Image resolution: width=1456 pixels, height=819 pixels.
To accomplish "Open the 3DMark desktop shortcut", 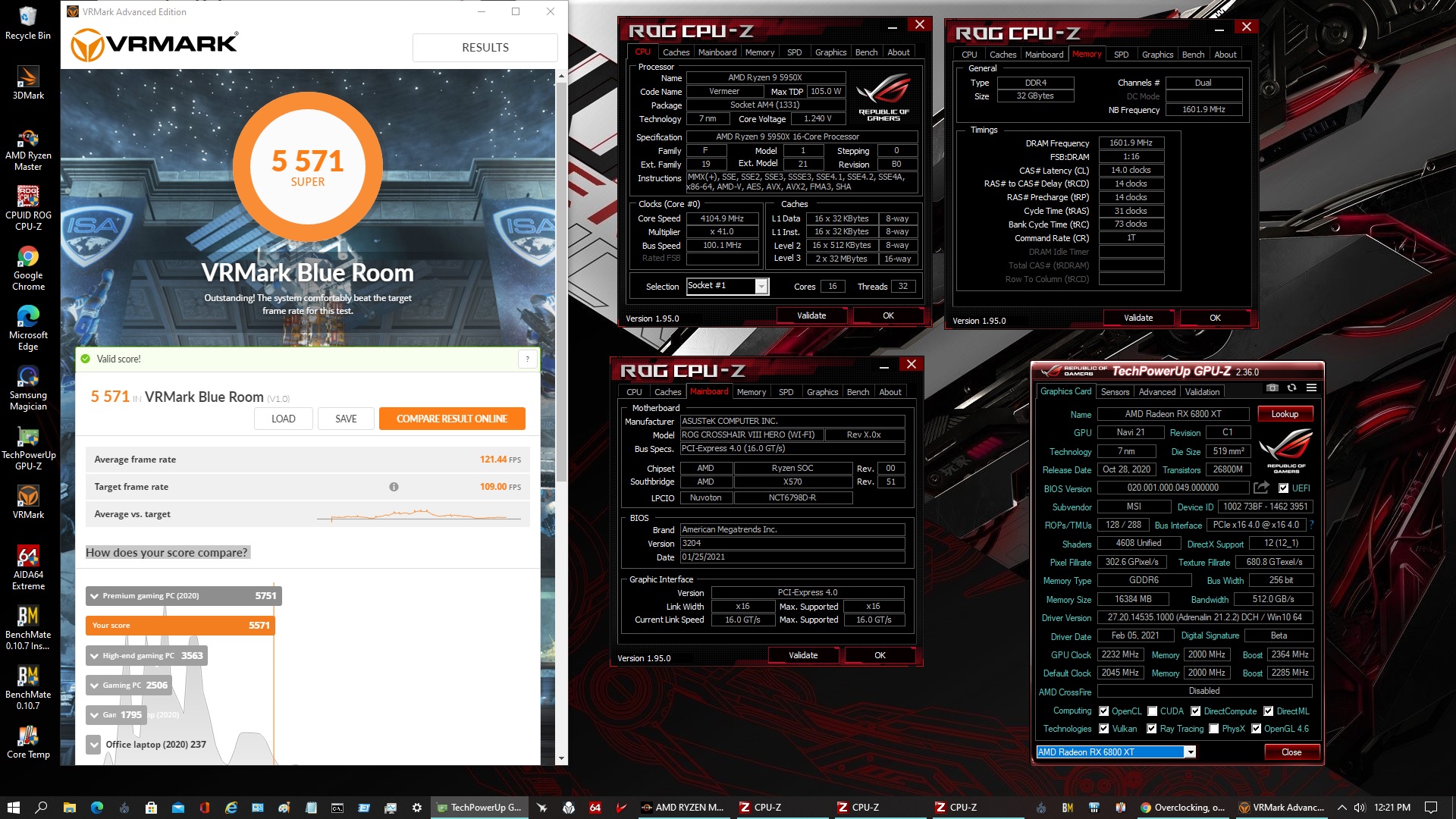I will [x=28, y=83].
